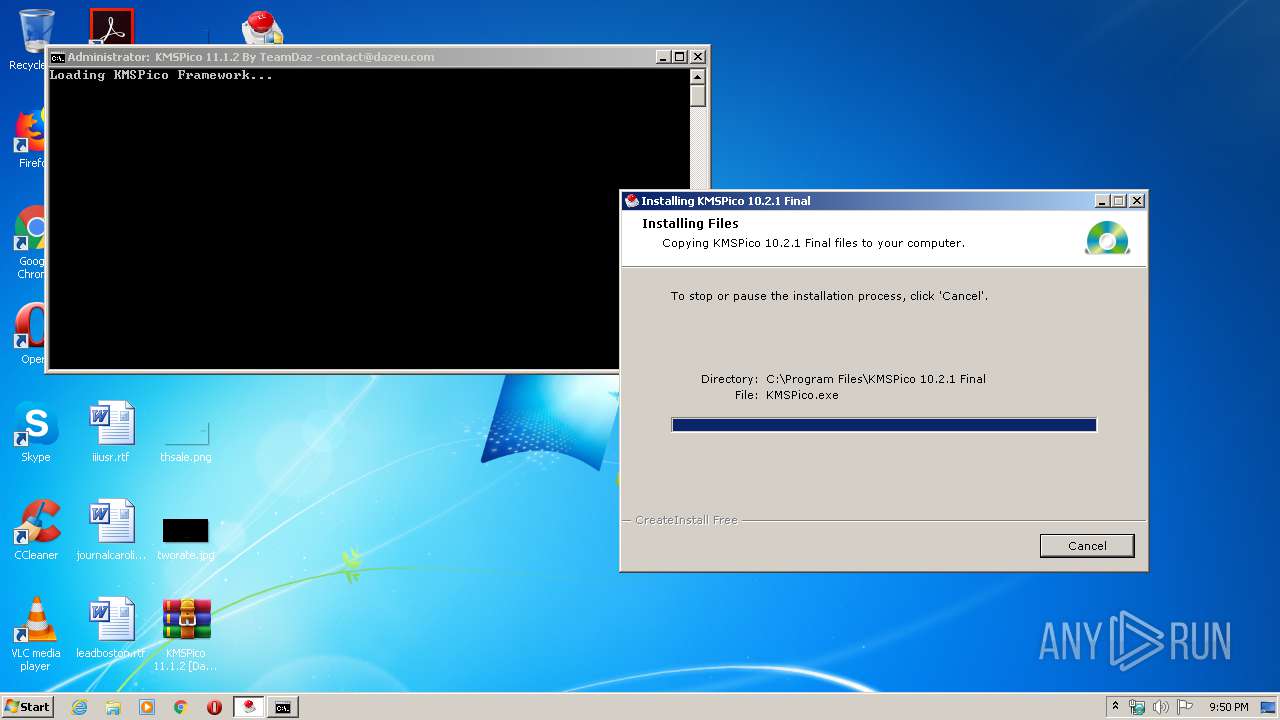The height and width of the screenshot is (720, 1280).
Task: Select the Adobe Acrobat desktop icon
Action: (111, 28)
